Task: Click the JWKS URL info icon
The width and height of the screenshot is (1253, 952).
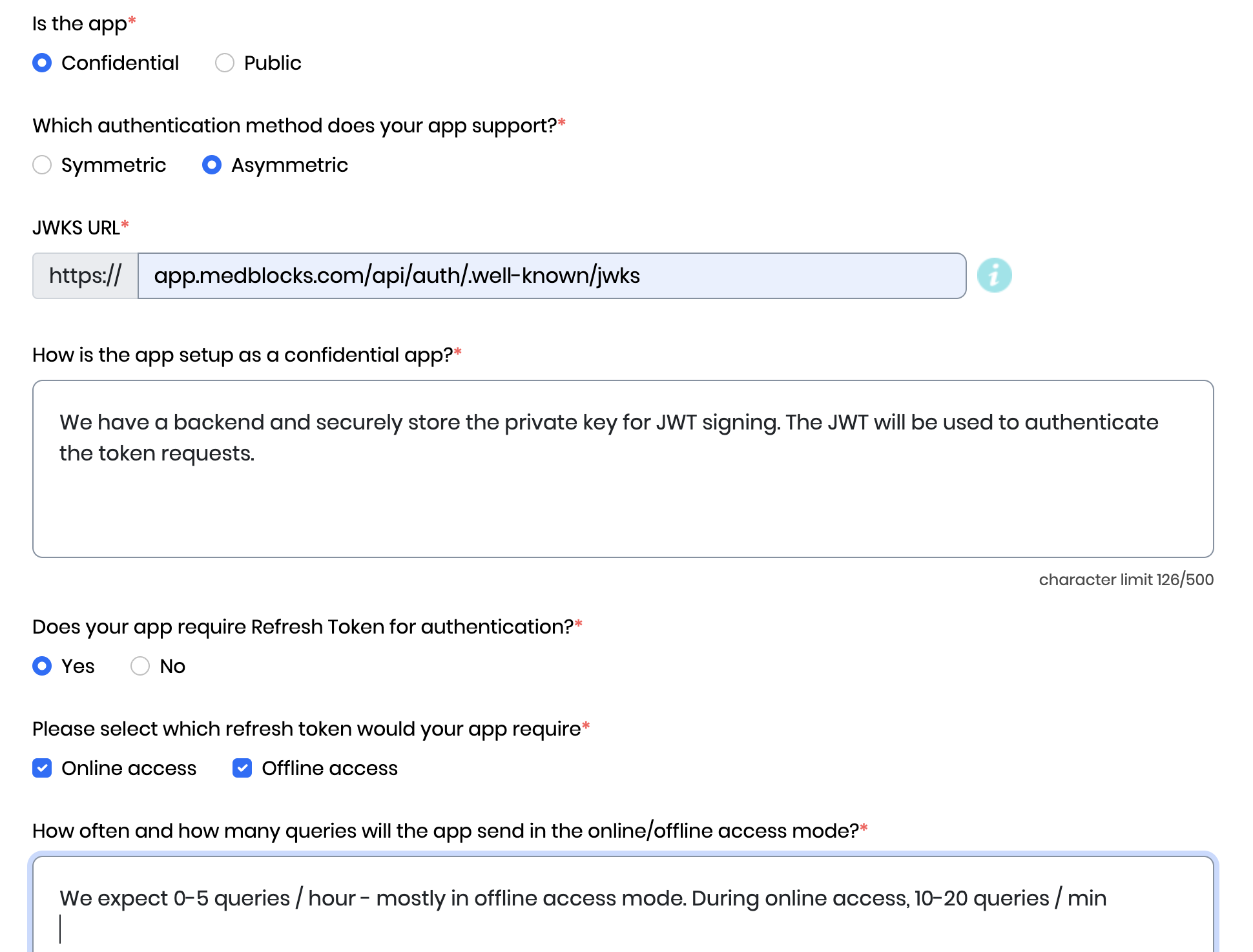Action: pos(994,276)
